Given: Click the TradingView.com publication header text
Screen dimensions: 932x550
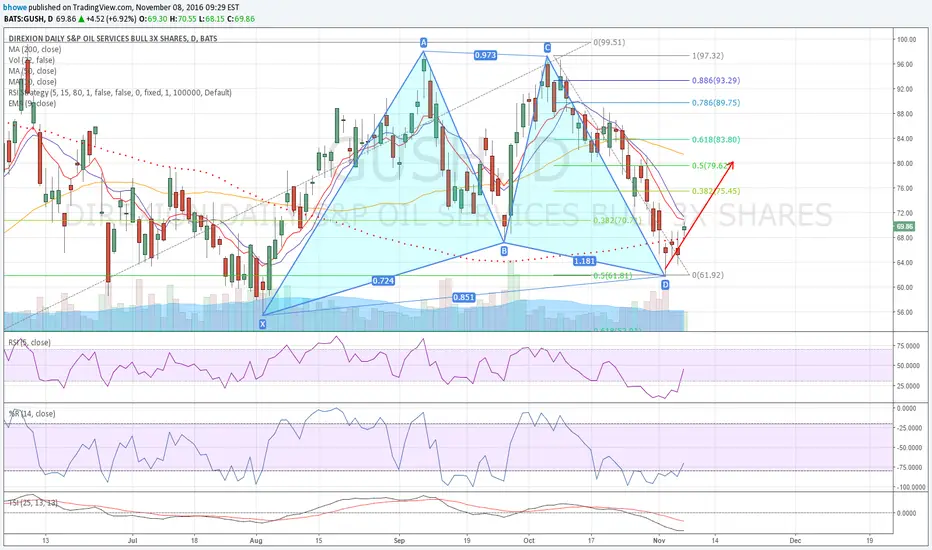Looking at the screenshot, I should (122, 8).
